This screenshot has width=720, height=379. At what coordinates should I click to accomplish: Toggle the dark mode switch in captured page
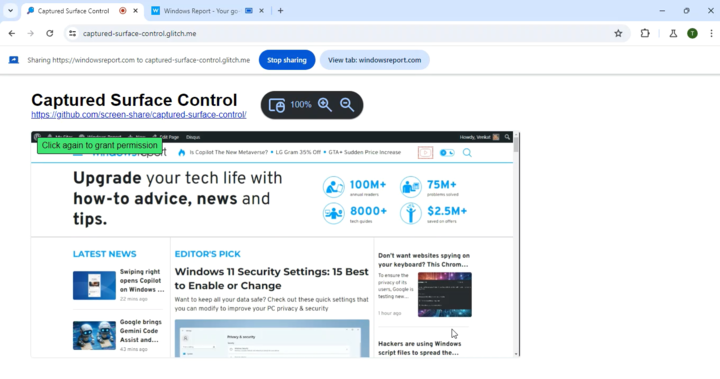point(447,153)
